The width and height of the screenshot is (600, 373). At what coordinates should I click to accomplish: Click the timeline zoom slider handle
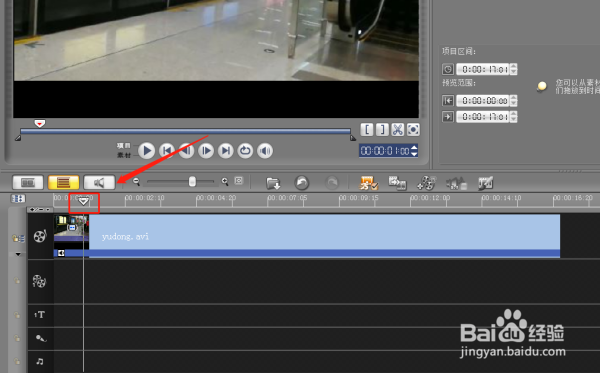(192, 181)
